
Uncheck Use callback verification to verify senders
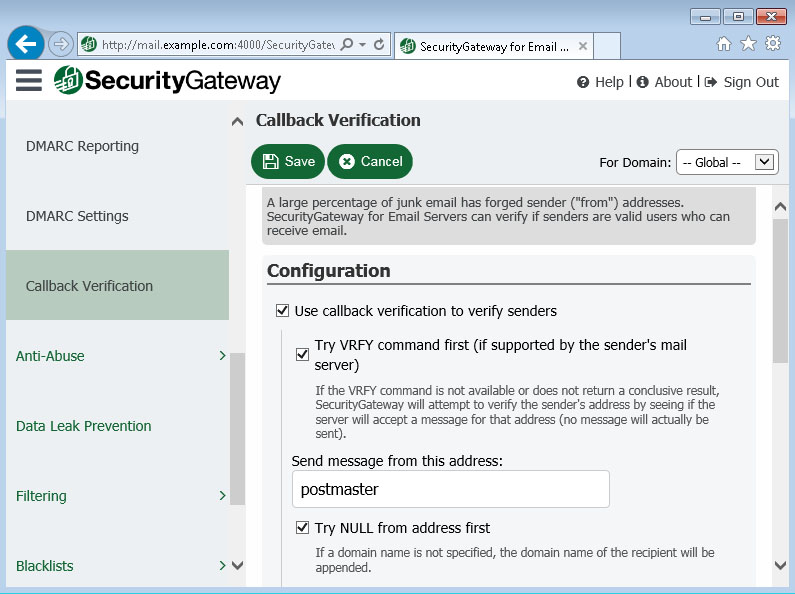pos(282,310)
